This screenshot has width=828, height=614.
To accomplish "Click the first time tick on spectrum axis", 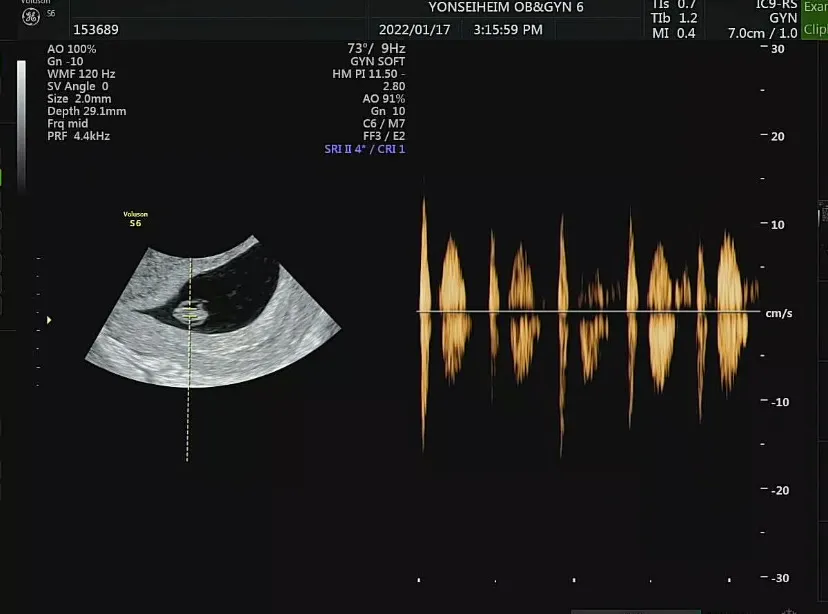I will pyautogui.click(x=419, y=580).
